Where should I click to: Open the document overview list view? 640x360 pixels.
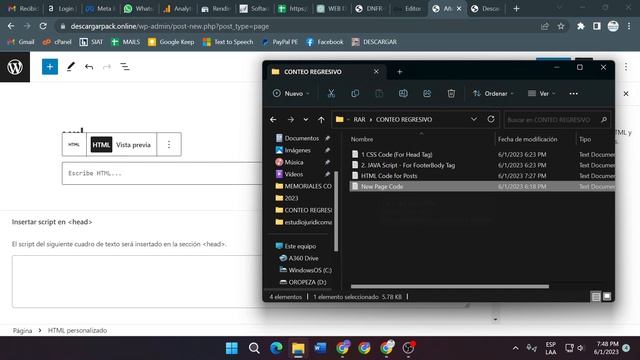click(125, 67)
